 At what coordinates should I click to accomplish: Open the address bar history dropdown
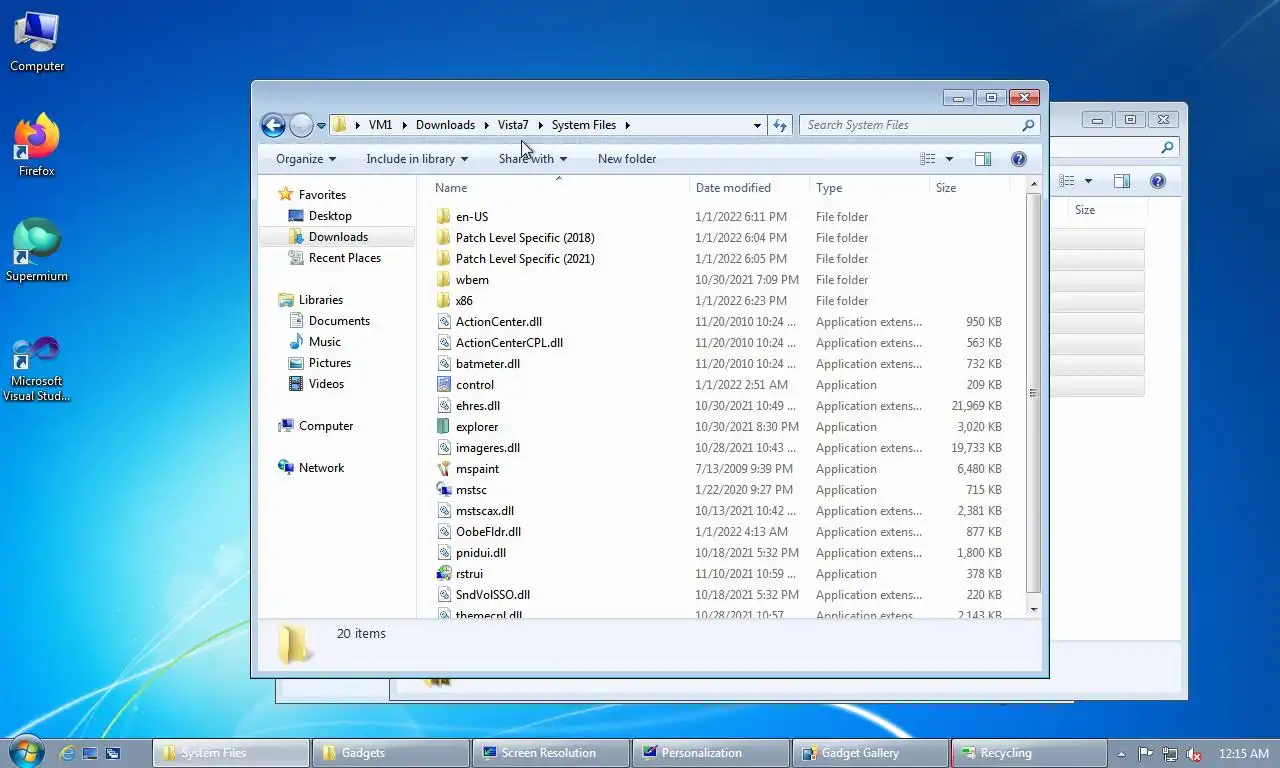pyautogui.click(x=757, y=125)
